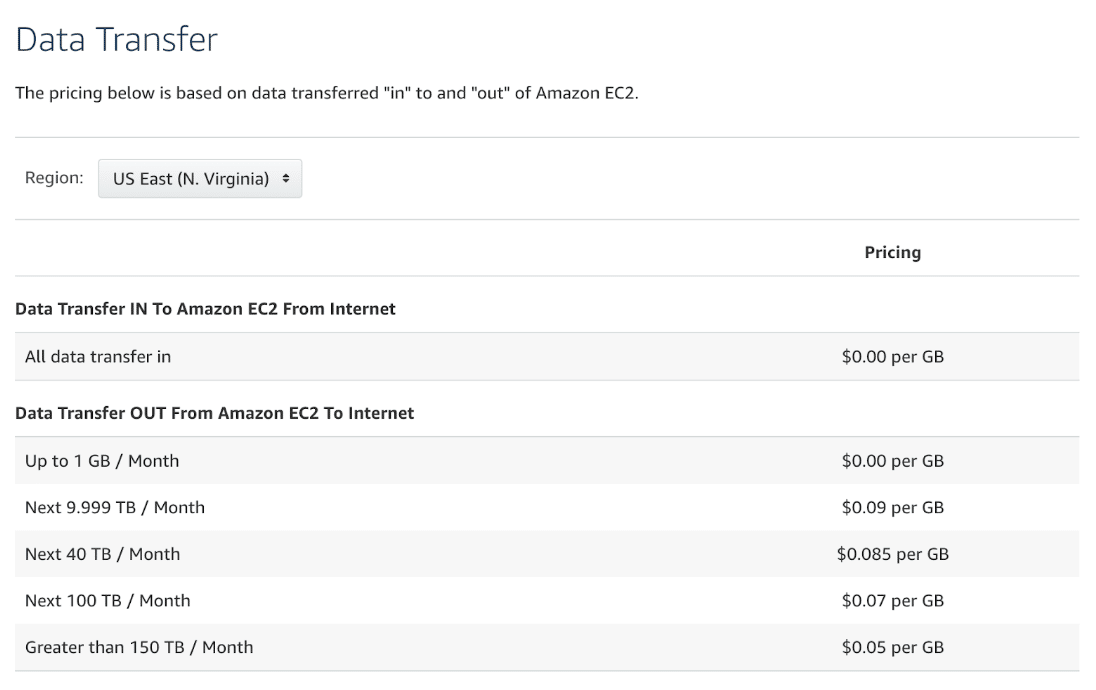The image size is (1096, 690).
Task: Select the "Next 9.999 TB / Month" row label
Action: (x=115, y=508)
